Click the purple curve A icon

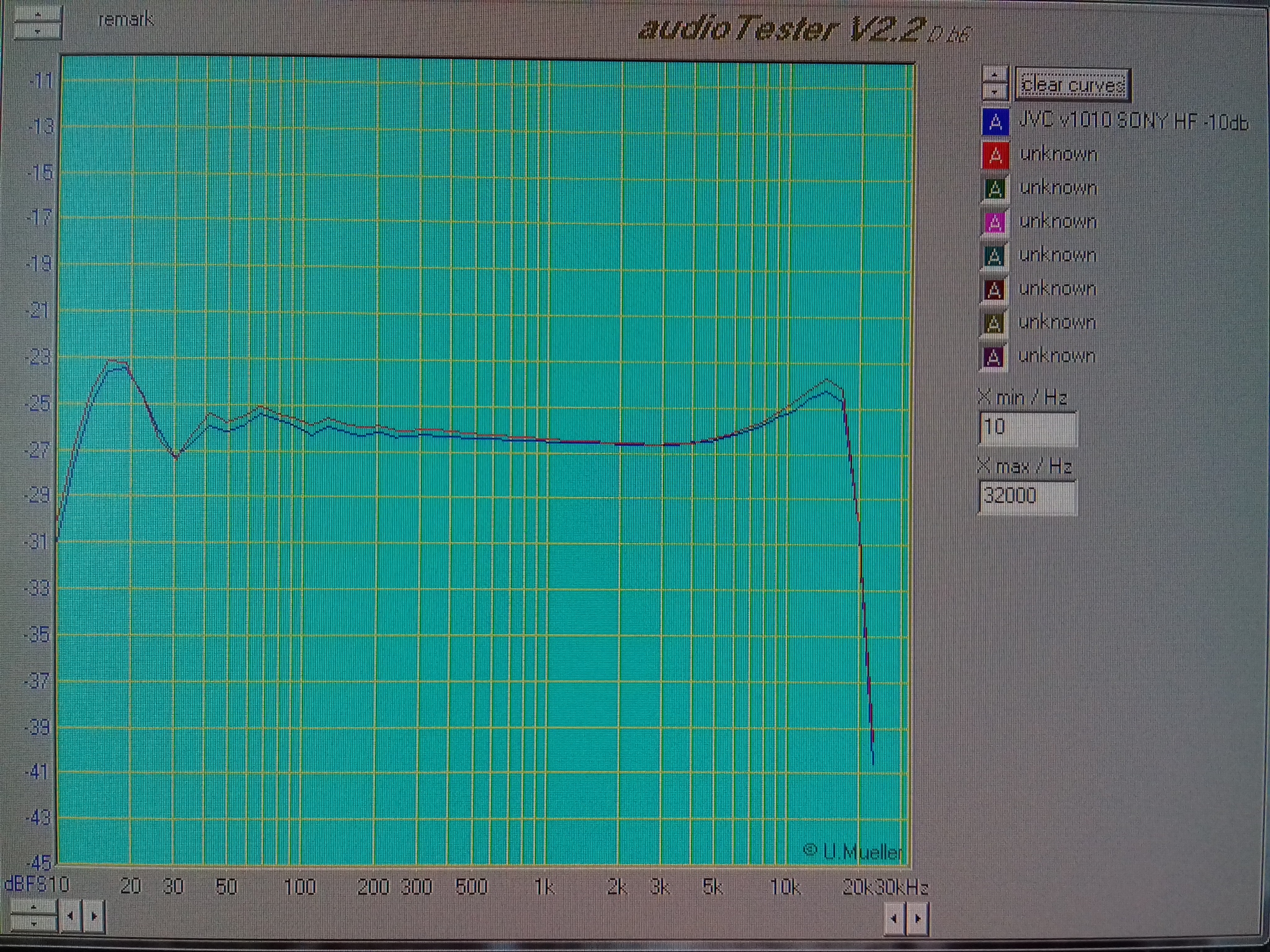coord(993,357)
